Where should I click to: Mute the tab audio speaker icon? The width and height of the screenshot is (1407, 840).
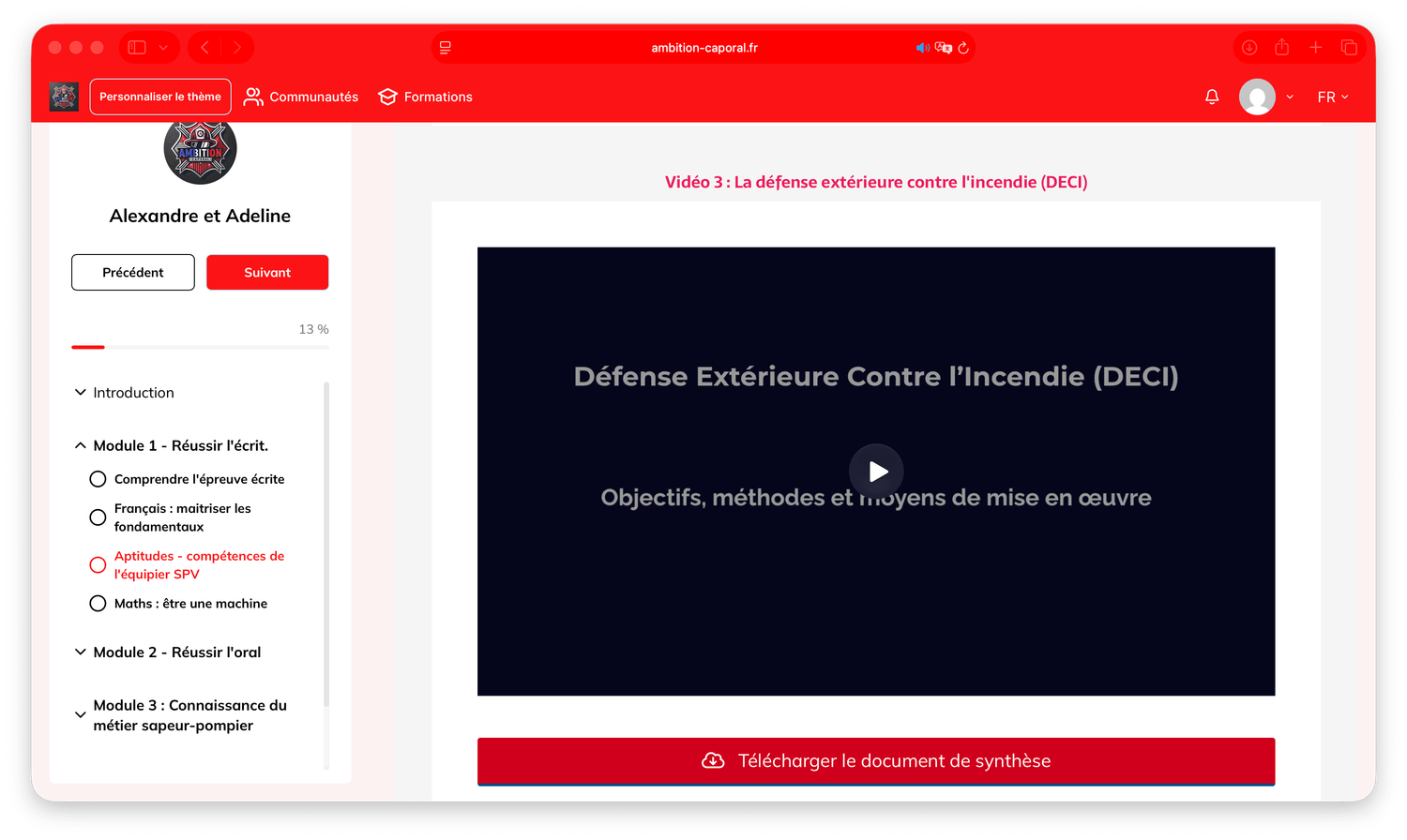923,48
